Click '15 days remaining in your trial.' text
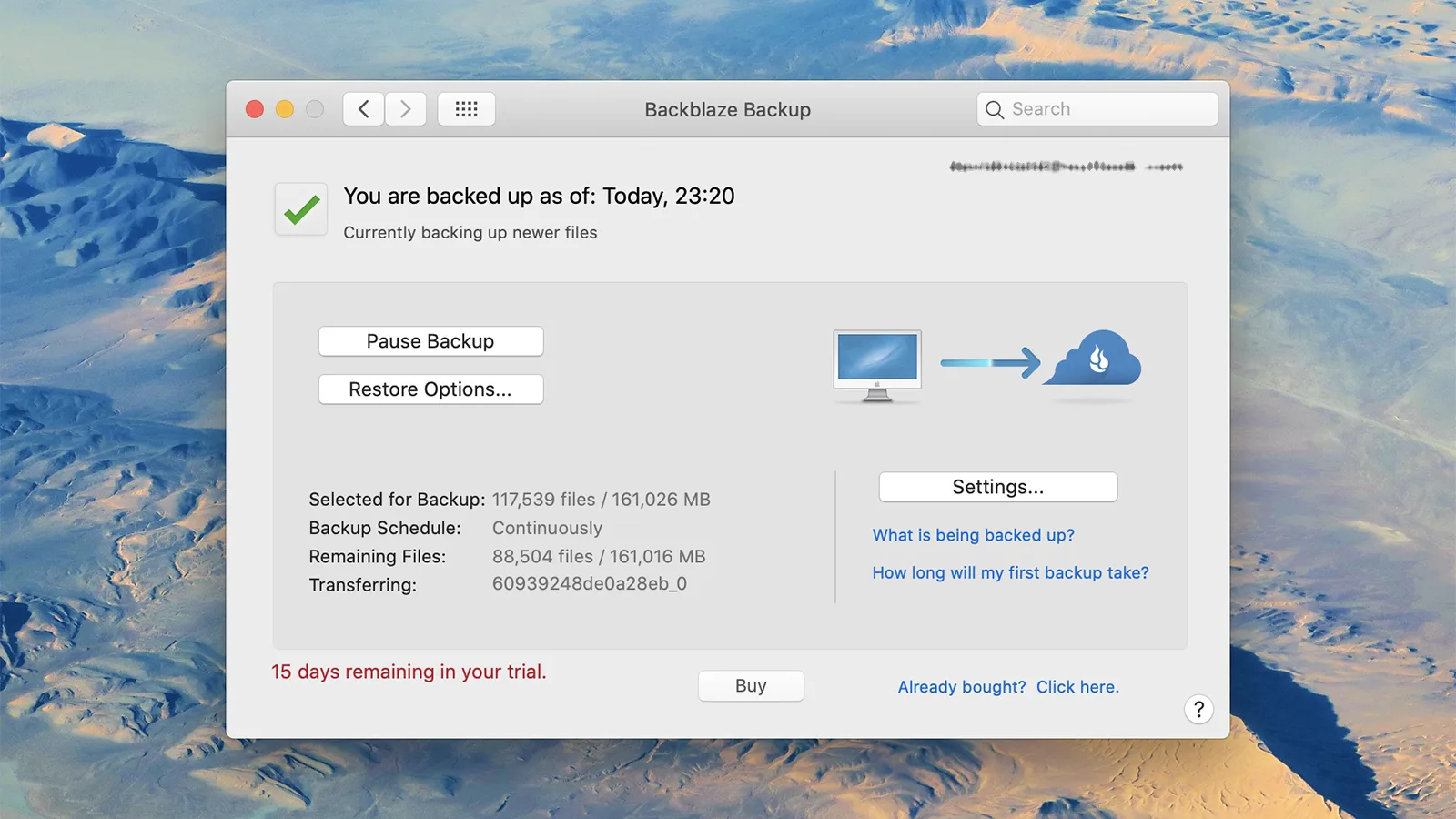 (409, 672)
